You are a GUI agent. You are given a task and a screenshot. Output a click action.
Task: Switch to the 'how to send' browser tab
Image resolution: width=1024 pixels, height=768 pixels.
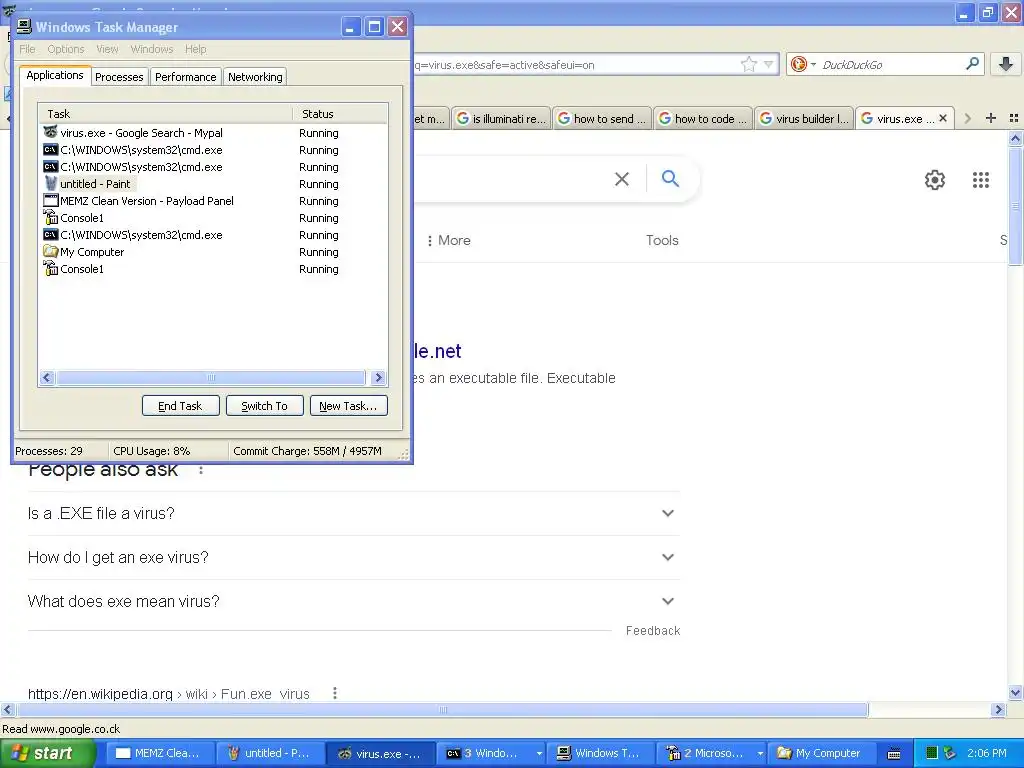coord(601,118)
